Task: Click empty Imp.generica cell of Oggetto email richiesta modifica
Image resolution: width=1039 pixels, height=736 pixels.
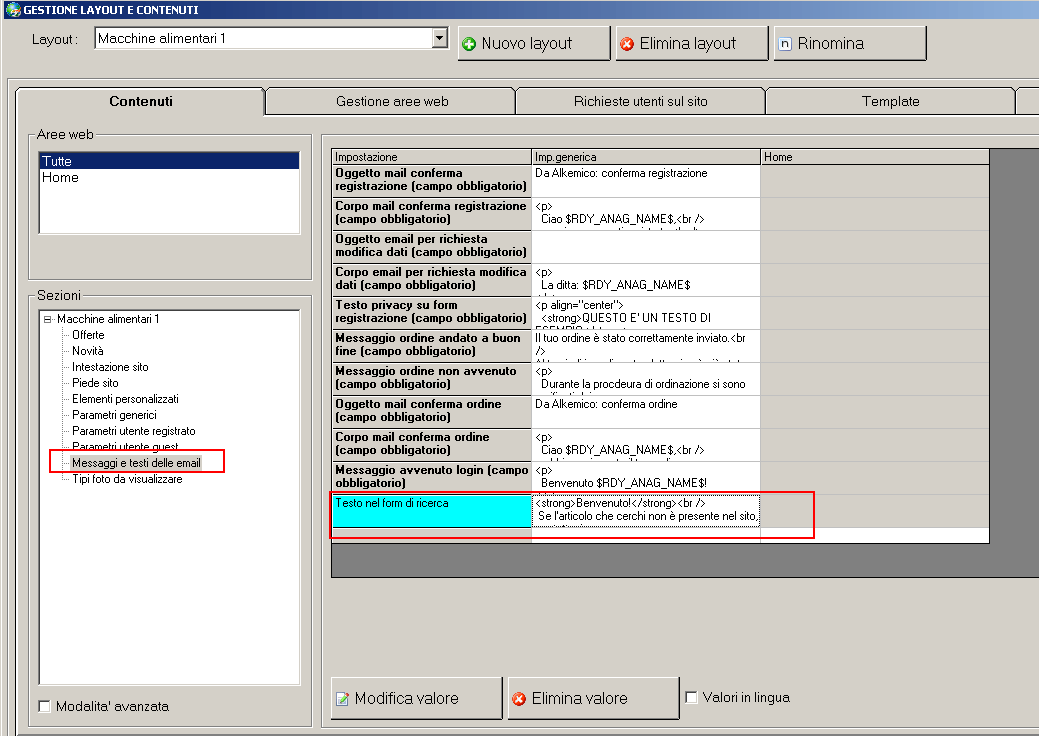Action: click(x=646, y=246)
